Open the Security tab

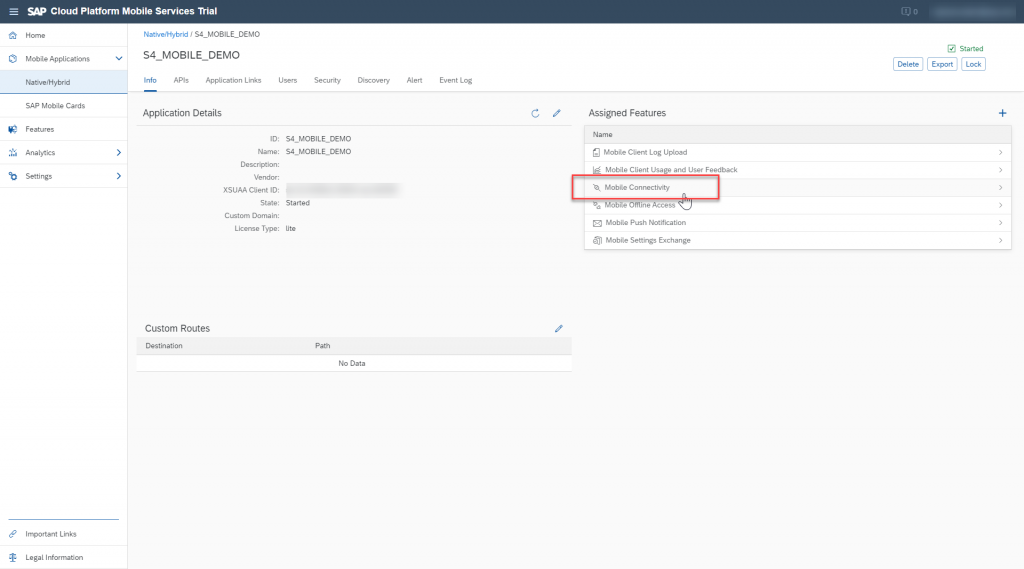tap(327, 80)
